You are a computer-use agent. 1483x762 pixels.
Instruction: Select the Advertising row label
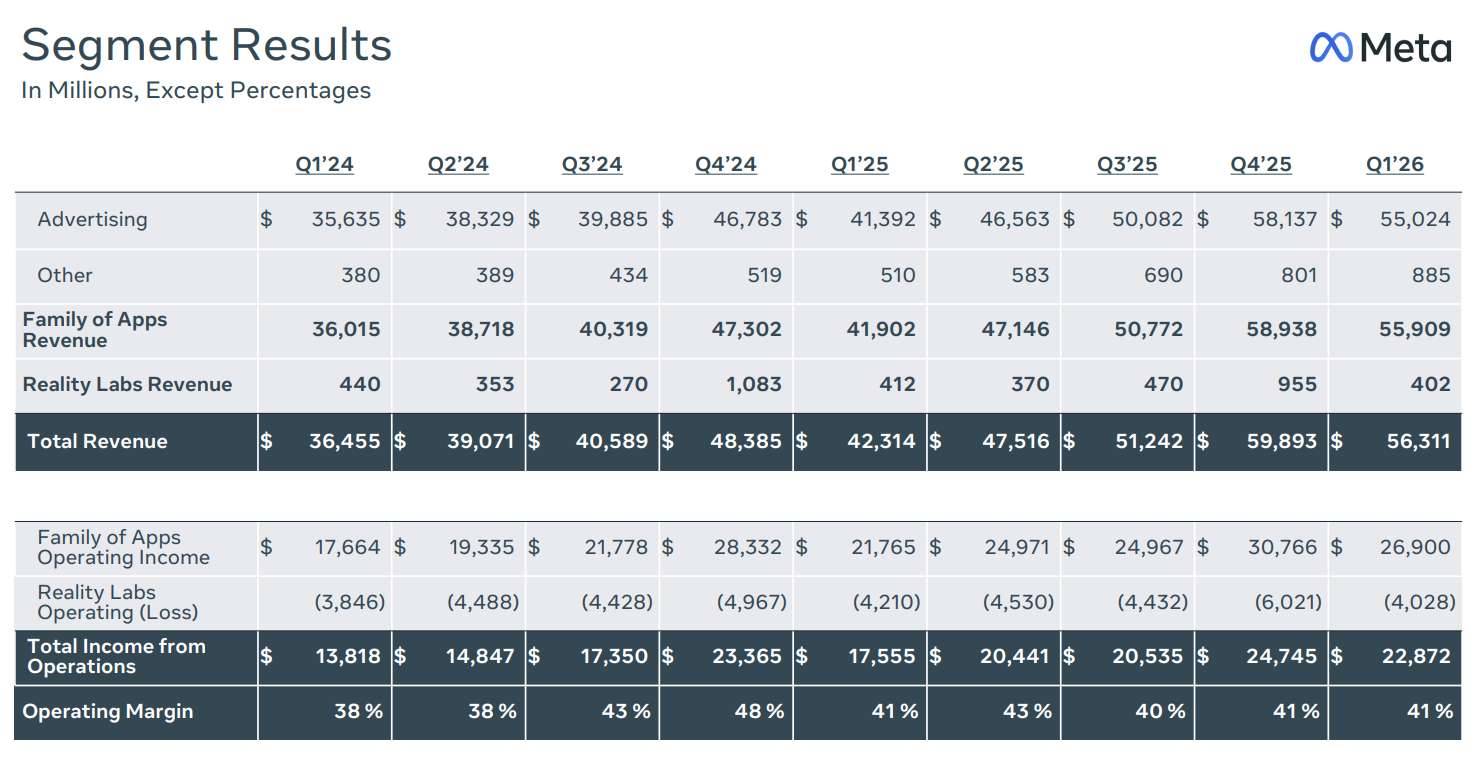(92, 219)
